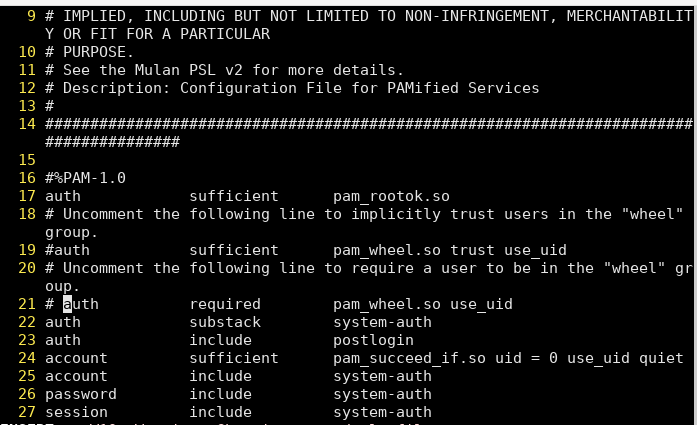Click line number 17 in the gutter
Image resolution: width=697 pixels, height=425 pixels.
[27, 196]
